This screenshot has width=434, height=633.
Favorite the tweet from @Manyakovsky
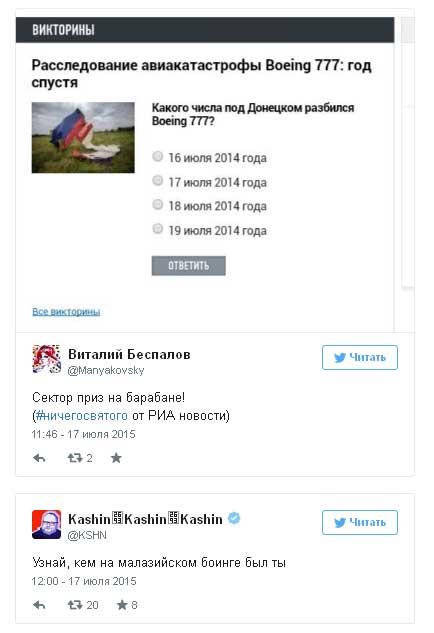[116, 458]
